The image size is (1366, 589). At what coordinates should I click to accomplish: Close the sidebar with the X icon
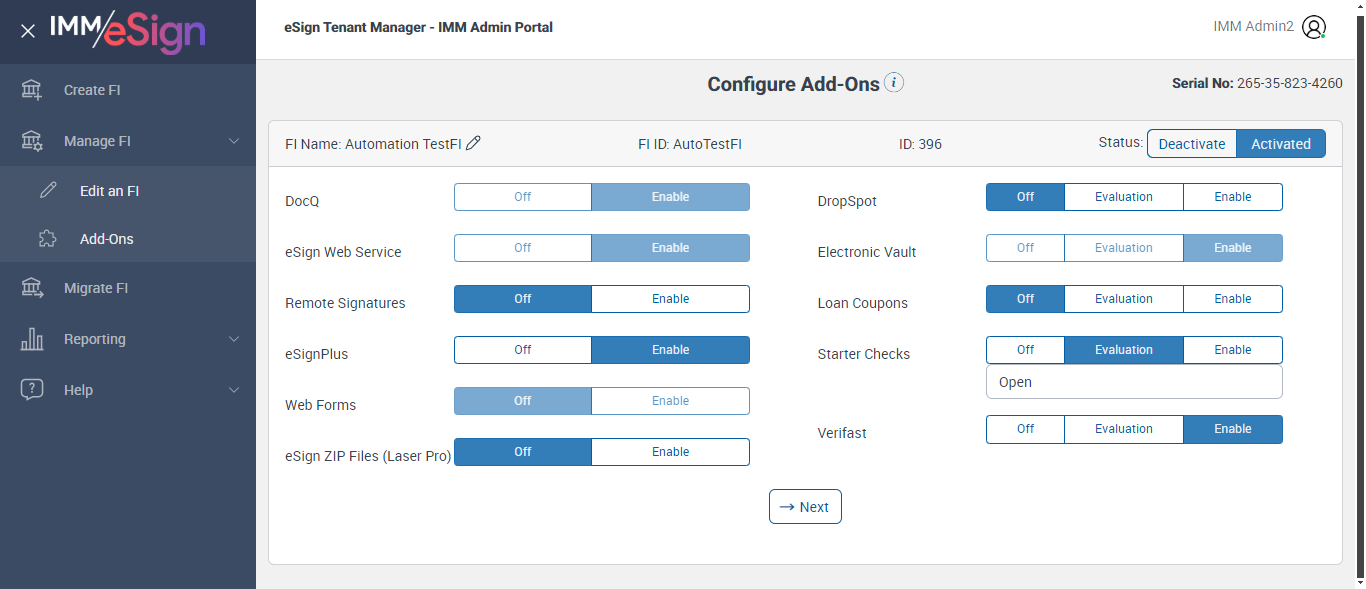pos(28,31)
